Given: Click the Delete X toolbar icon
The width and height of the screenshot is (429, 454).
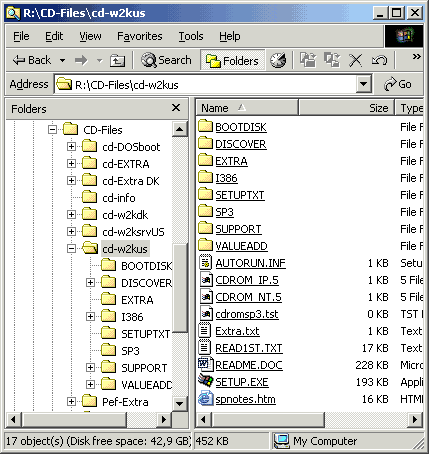Looking at the screenshot, I should 355,60.
